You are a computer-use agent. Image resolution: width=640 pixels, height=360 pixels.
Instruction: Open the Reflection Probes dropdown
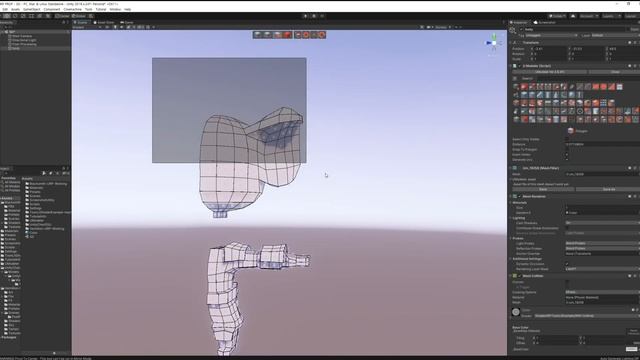(602, 248)
